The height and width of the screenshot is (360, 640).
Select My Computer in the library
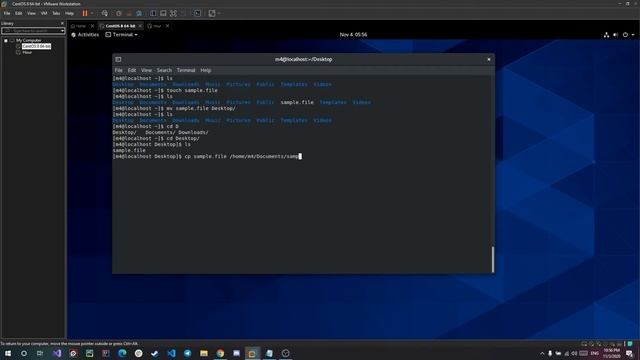point(29,40)
